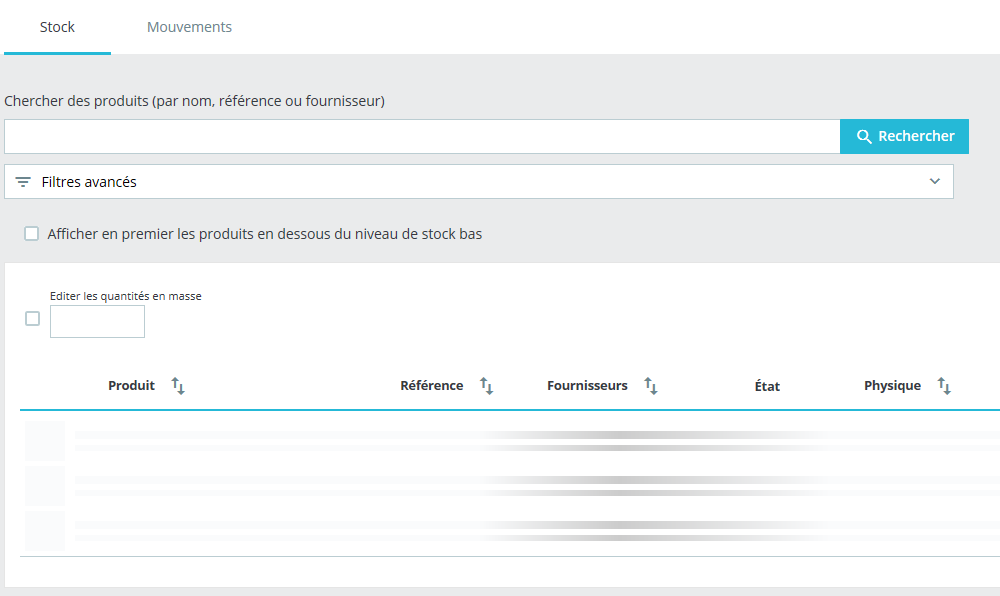Sort by Référence using its arrows icon
The height and width of the screenshot is (596, 1000).
click(x=487, y=386)
